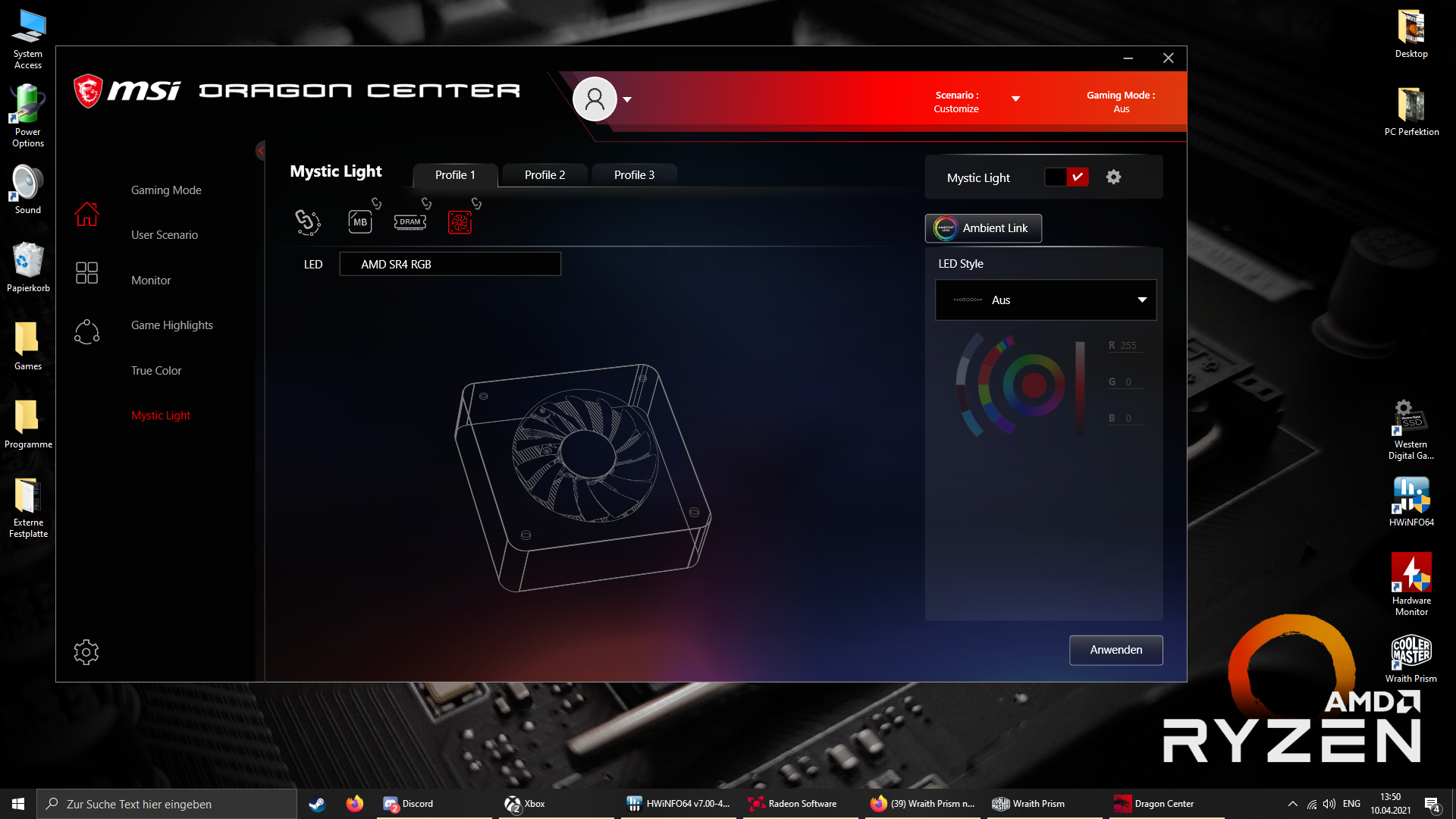This screenshot has width=1456, height=819.
Task: Select the MB motherboard device icon
Action: point(359,221)
